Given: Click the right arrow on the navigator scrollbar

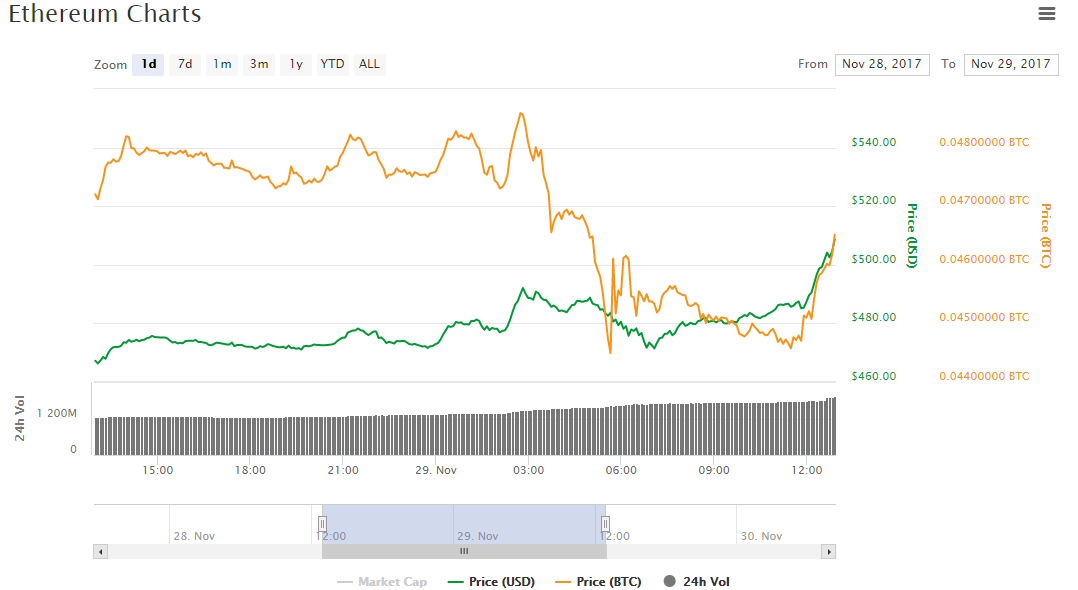Looking at the screenshot, I should click(829, 551).
